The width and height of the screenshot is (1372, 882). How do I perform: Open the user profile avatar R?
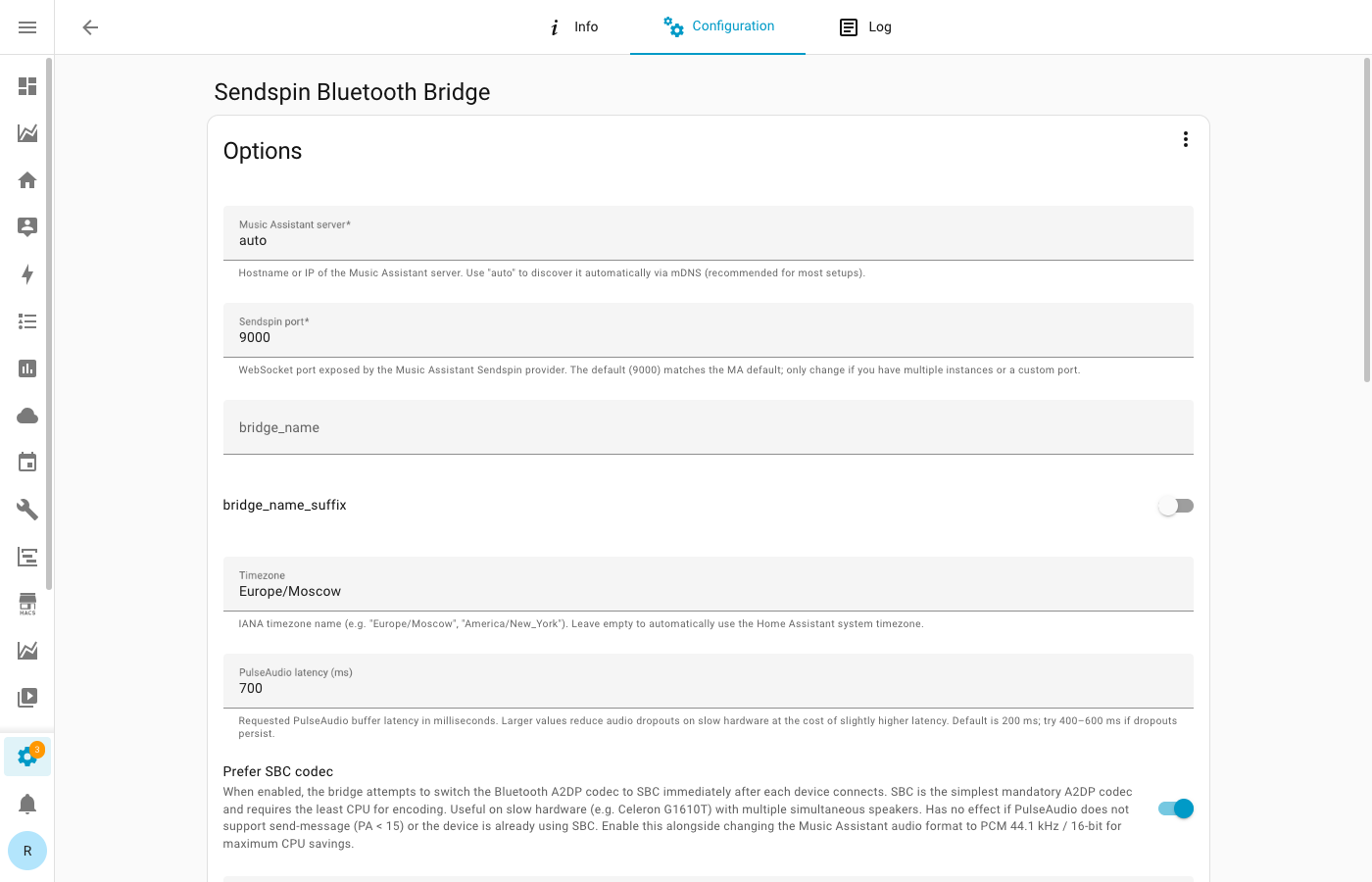click(x=26, y=851)
